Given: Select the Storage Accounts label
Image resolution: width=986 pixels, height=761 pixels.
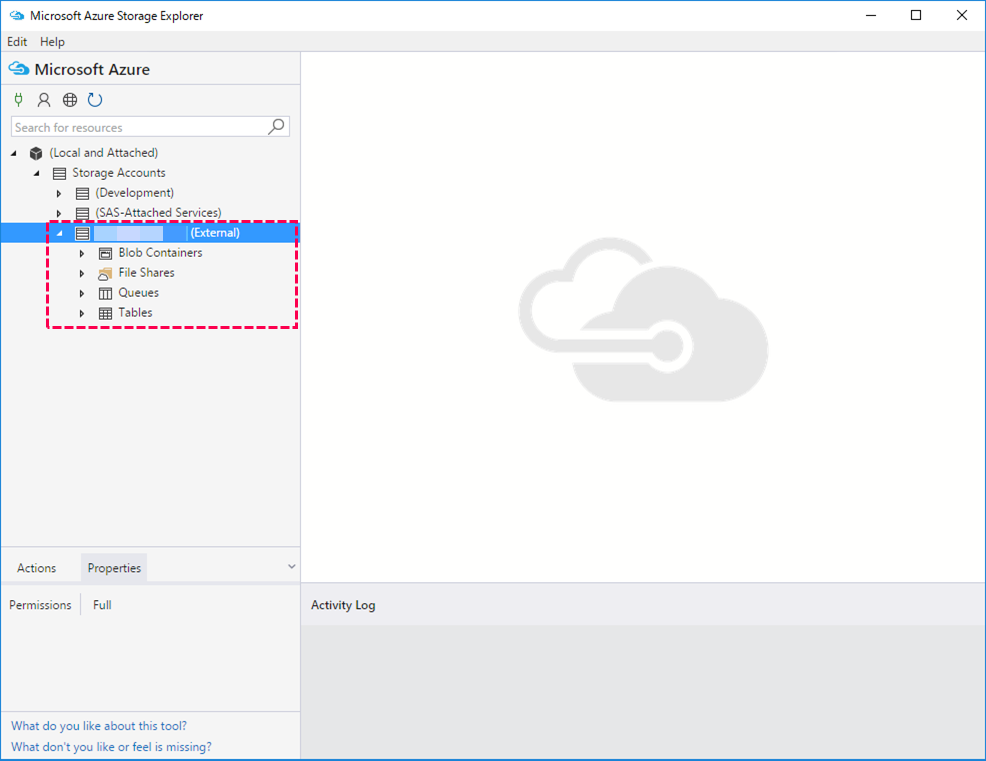Looking at the screenshot, I should point(119,172).
